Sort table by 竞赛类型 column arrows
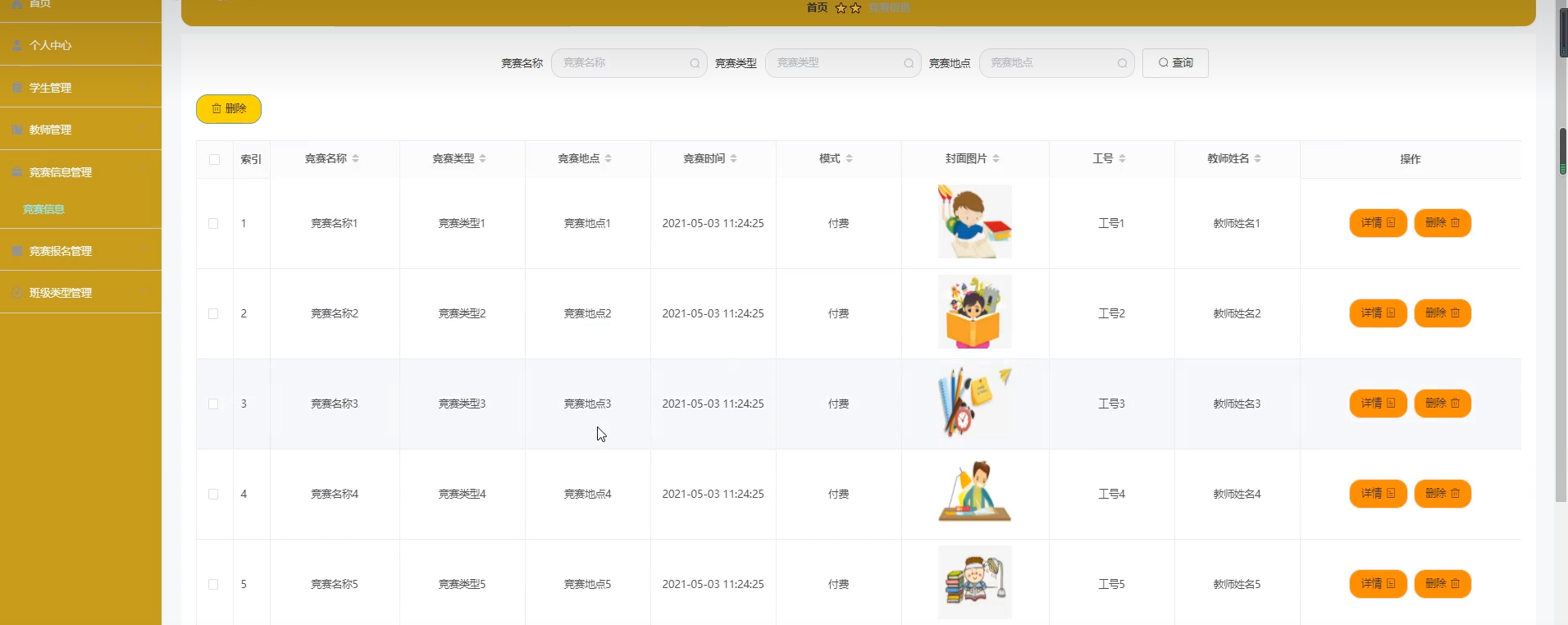Screen dimensions: 1568x625 (482, 158)
